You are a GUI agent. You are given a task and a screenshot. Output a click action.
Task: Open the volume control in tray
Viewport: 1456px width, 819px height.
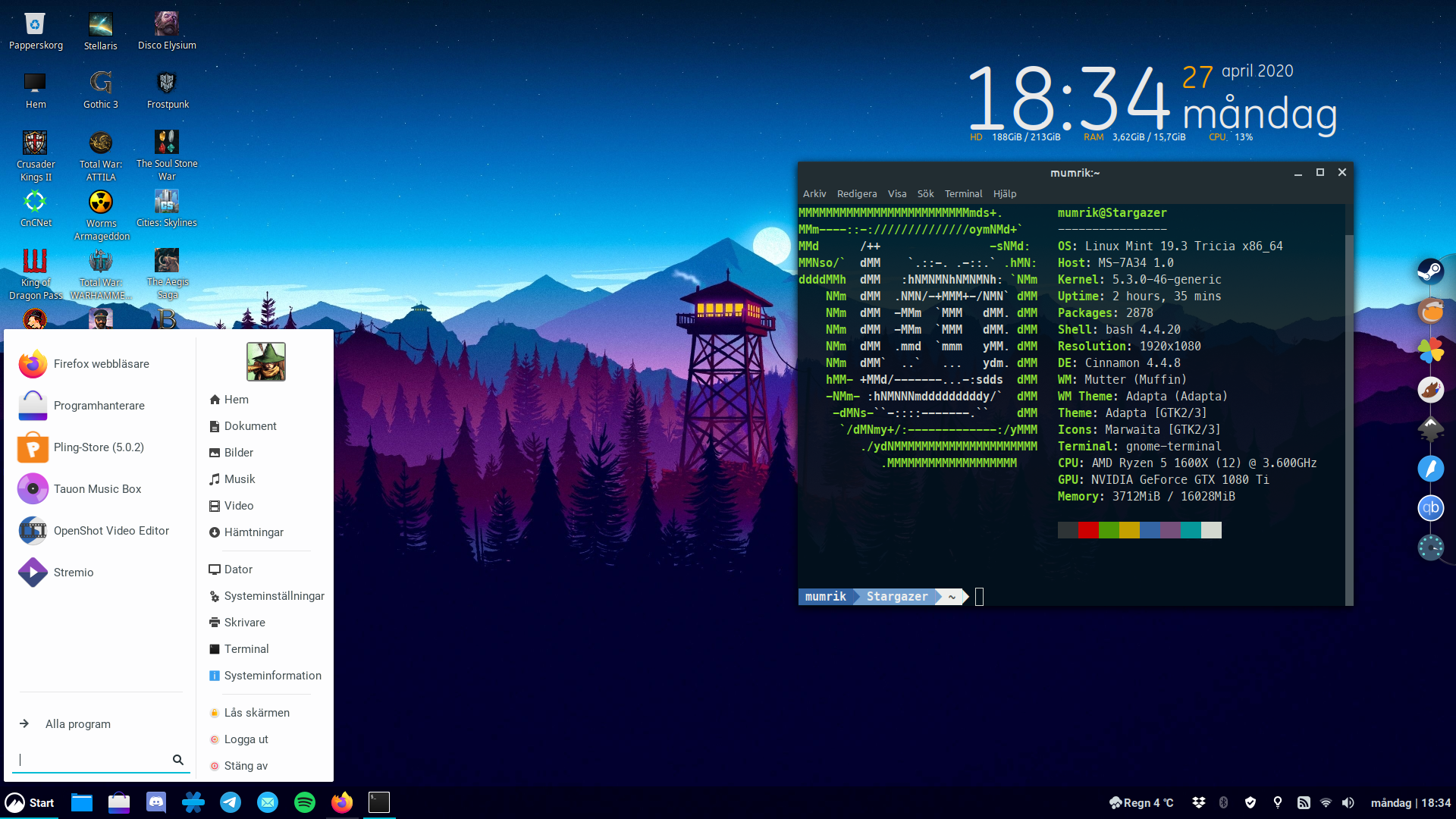click(1348, 802)
